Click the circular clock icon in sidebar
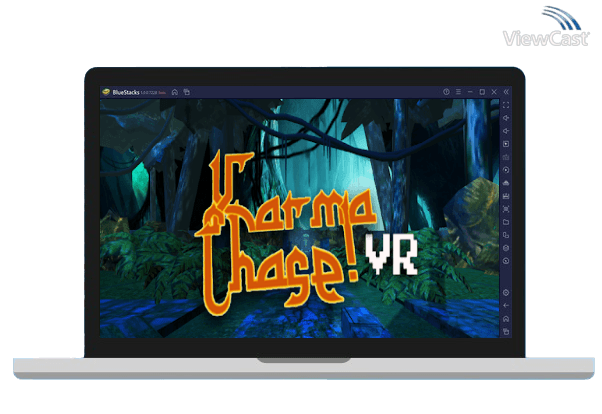The image size is (602, 414). (506, 261)
